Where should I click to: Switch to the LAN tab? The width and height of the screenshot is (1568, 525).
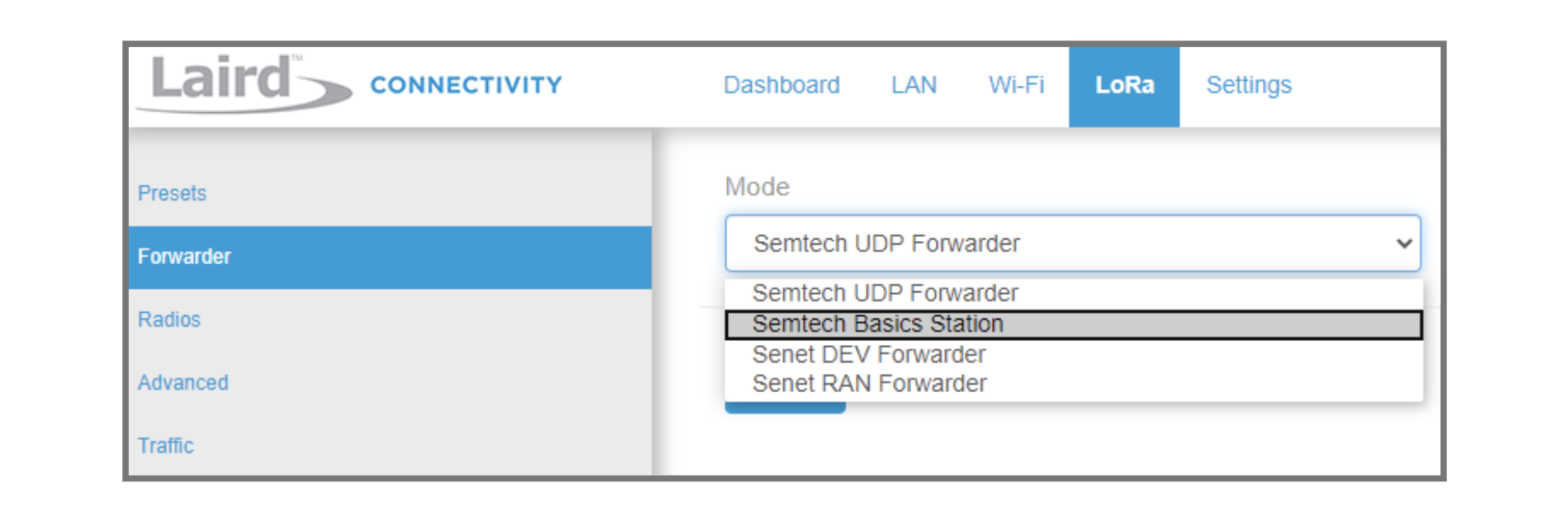tap(914, 85)
